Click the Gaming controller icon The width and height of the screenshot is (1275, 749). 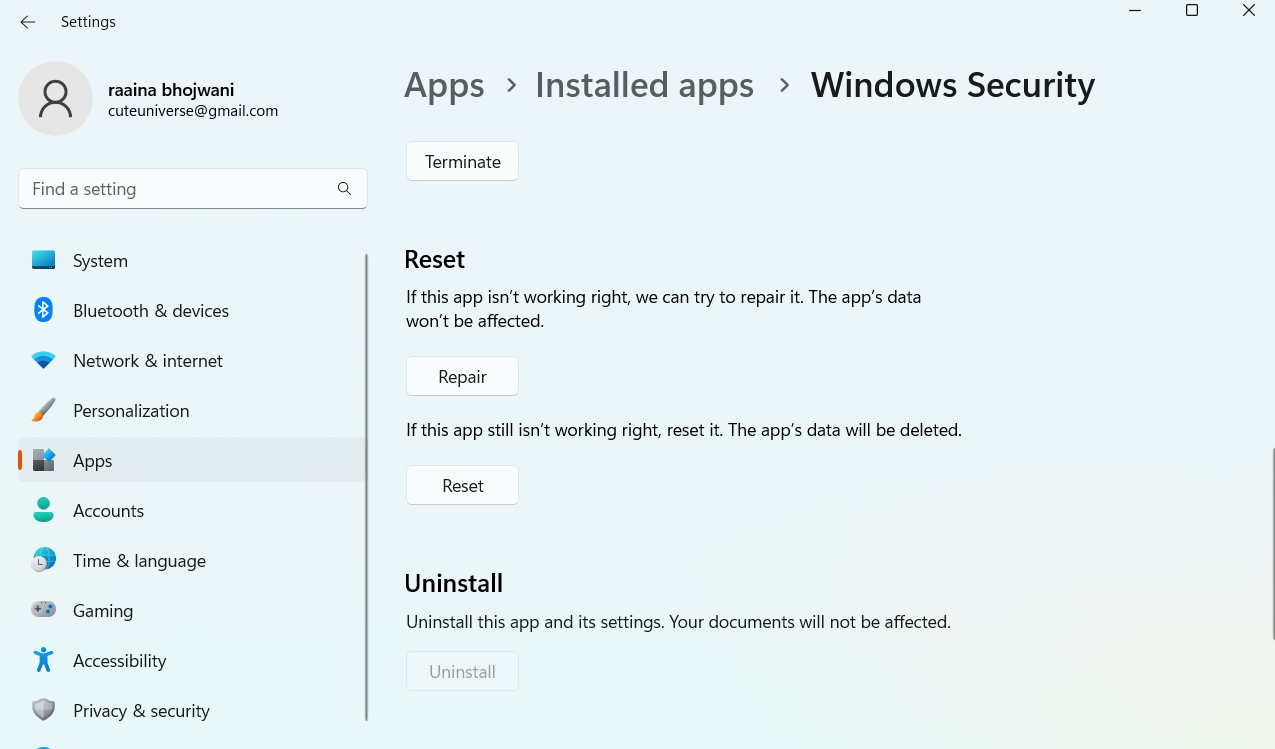(43, 610)
